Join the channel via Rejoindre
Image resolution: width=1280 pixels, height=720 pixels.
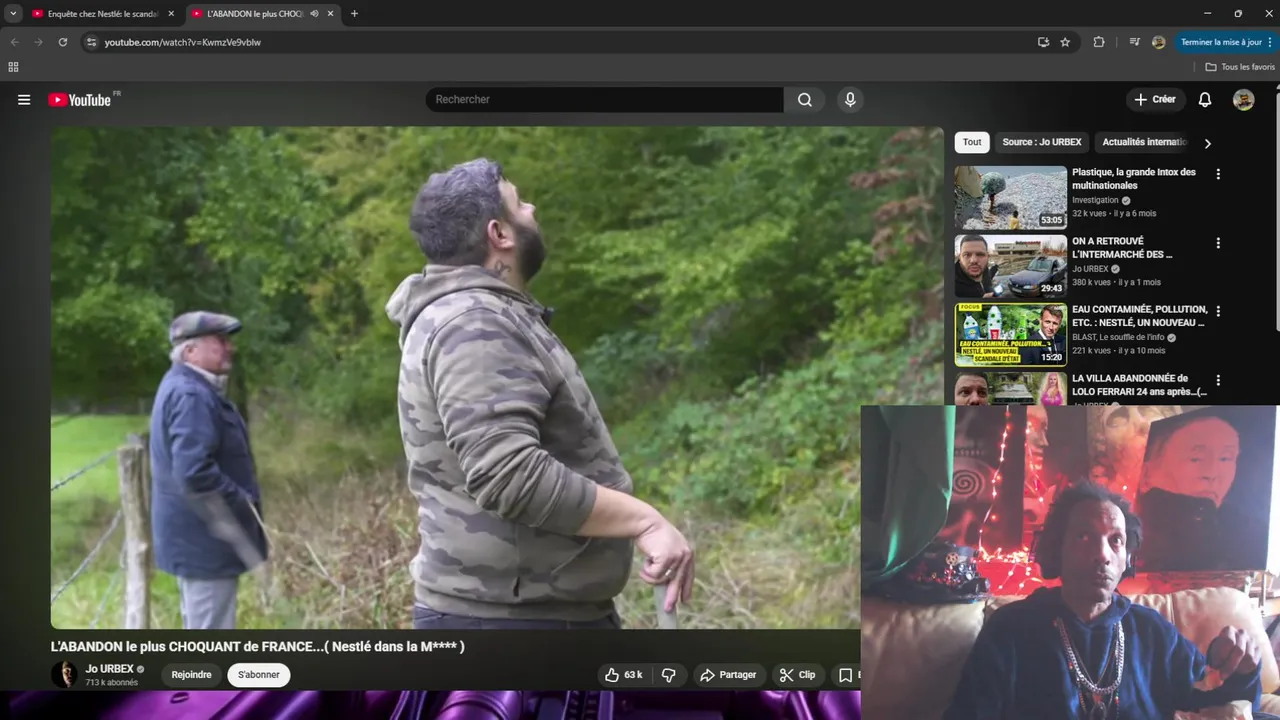pos(191,675)
